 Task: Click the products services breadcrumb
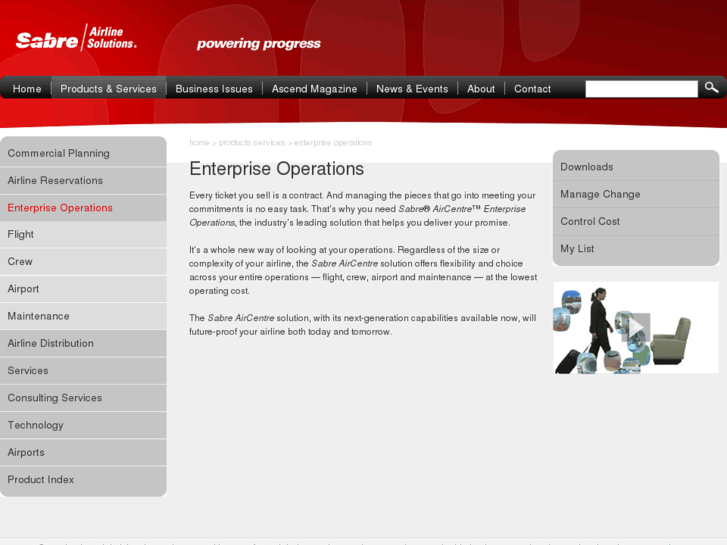coord(252,143)
